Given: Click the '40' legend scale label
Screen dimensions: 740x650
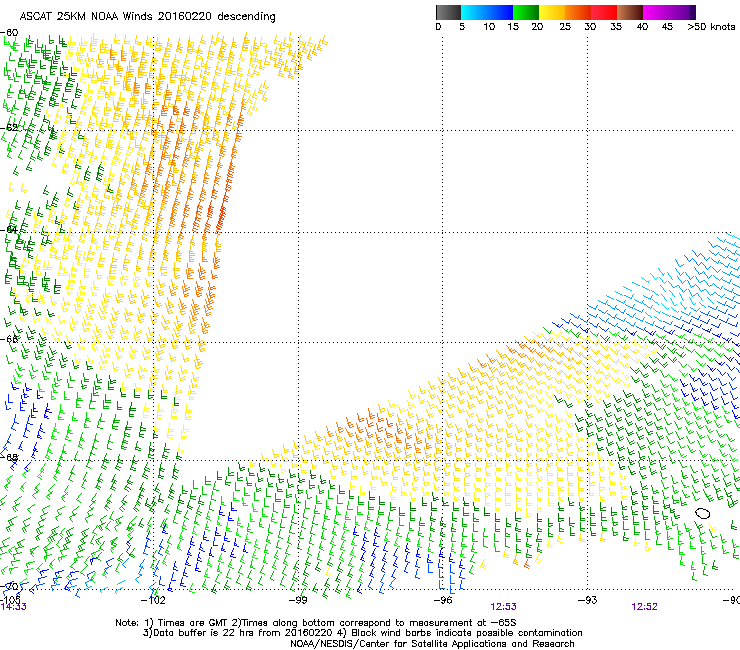Looking at the screenshot, I should (642, 27).
